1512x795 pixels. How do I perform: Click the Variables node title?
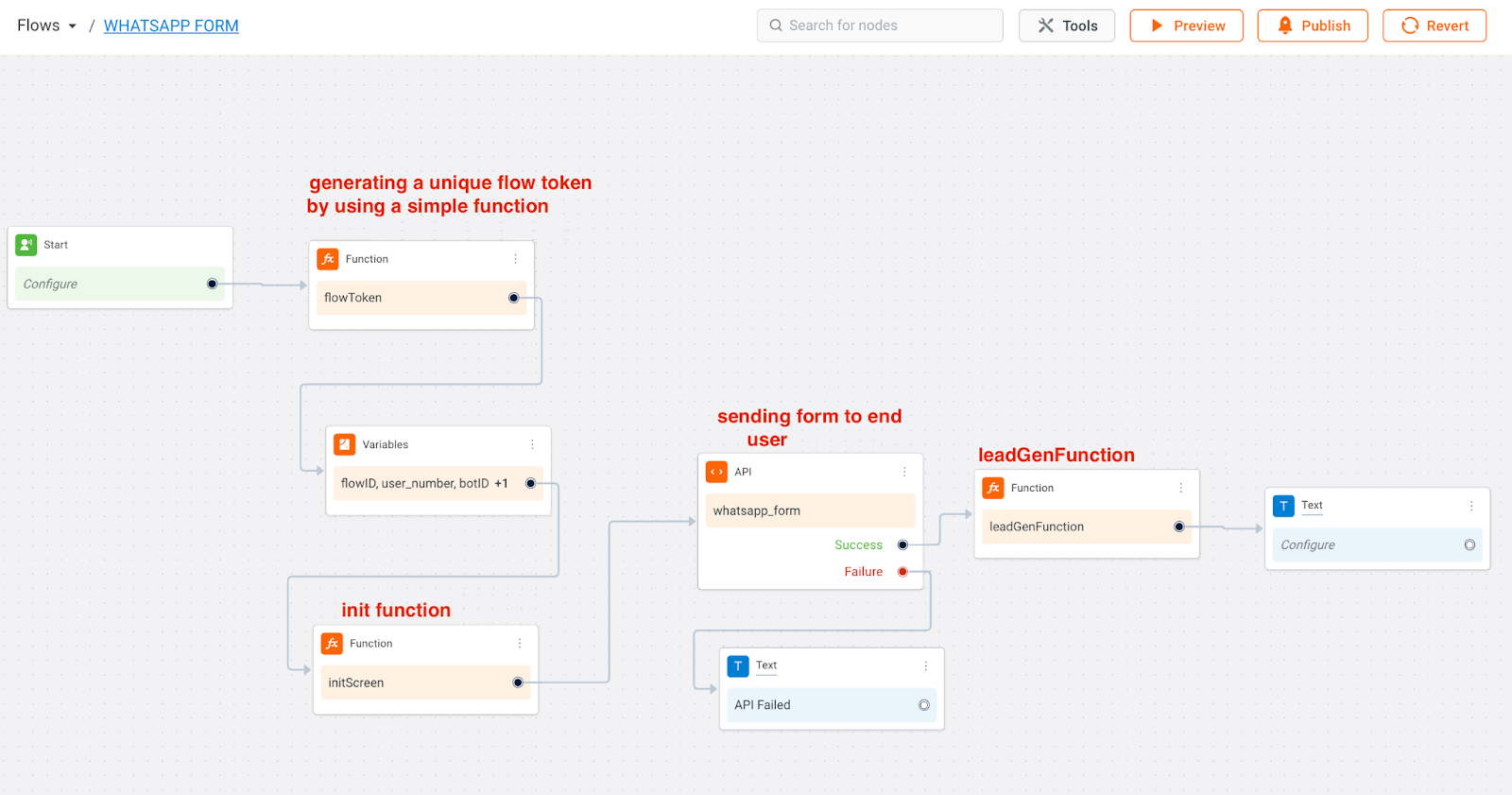(x=386, y=444)
